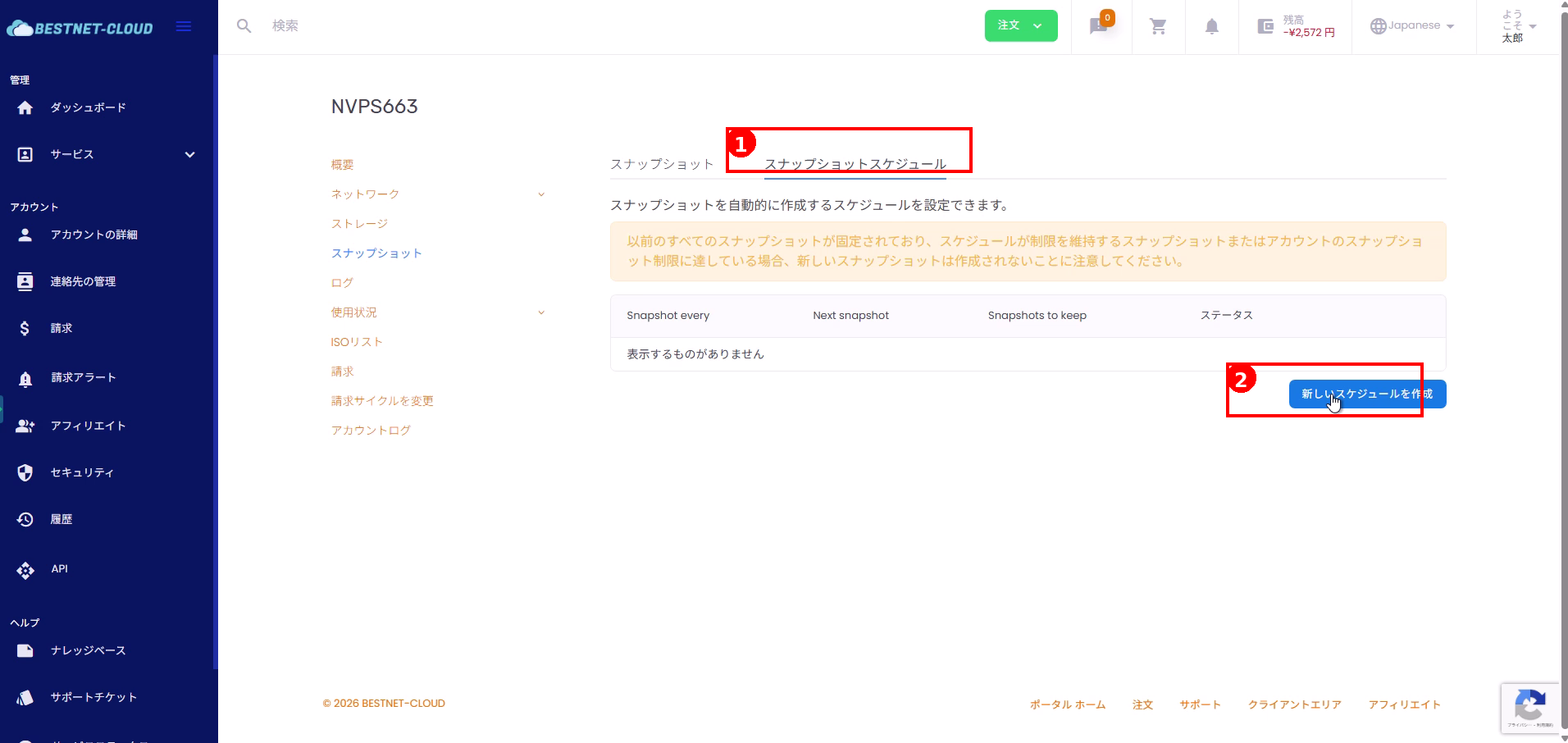This screenshot has height=743, width=1568.
Task: Click the search magnifier icon
Action: coord(244,26)
